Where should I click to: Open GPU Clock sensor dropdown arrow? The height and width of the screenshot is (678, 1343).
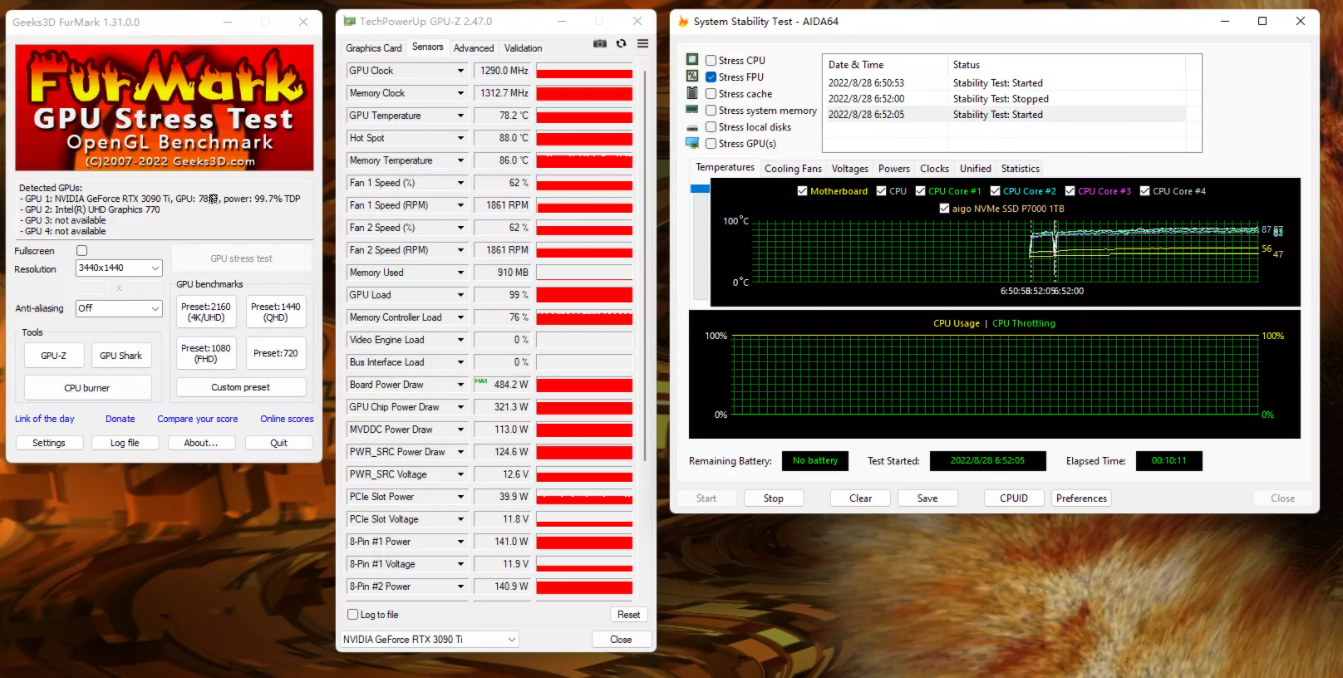[x=460, y=71]
